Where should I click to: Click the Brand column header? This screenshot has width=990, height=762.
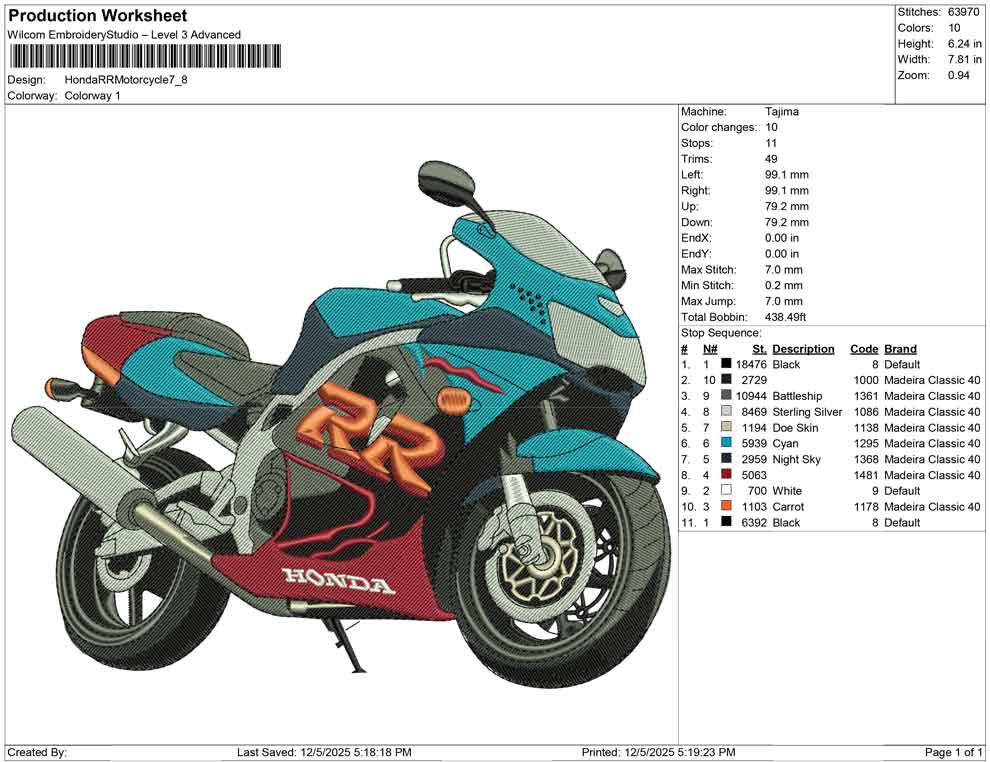[900, 348]
